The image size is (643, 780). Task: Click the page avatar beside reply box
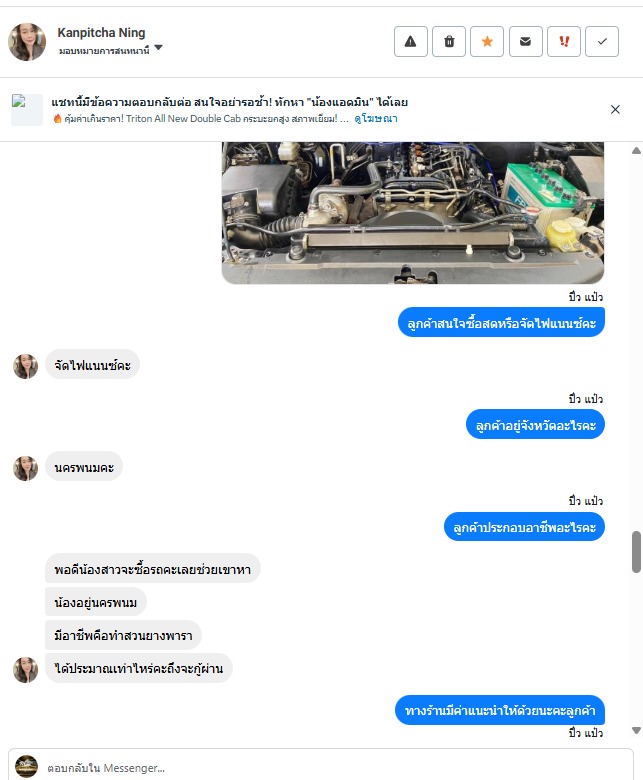(x=26, y=767)
